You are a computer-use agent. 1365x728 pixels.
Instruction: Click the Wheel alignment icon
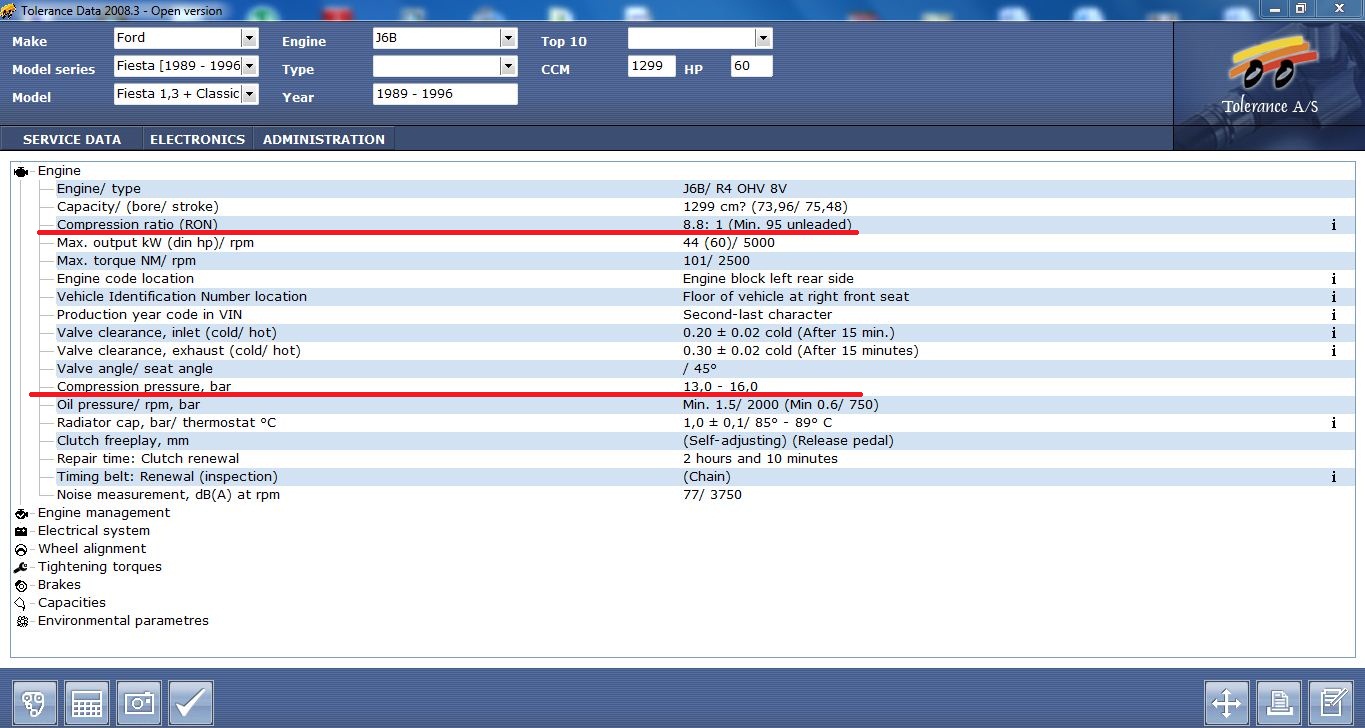21,549
